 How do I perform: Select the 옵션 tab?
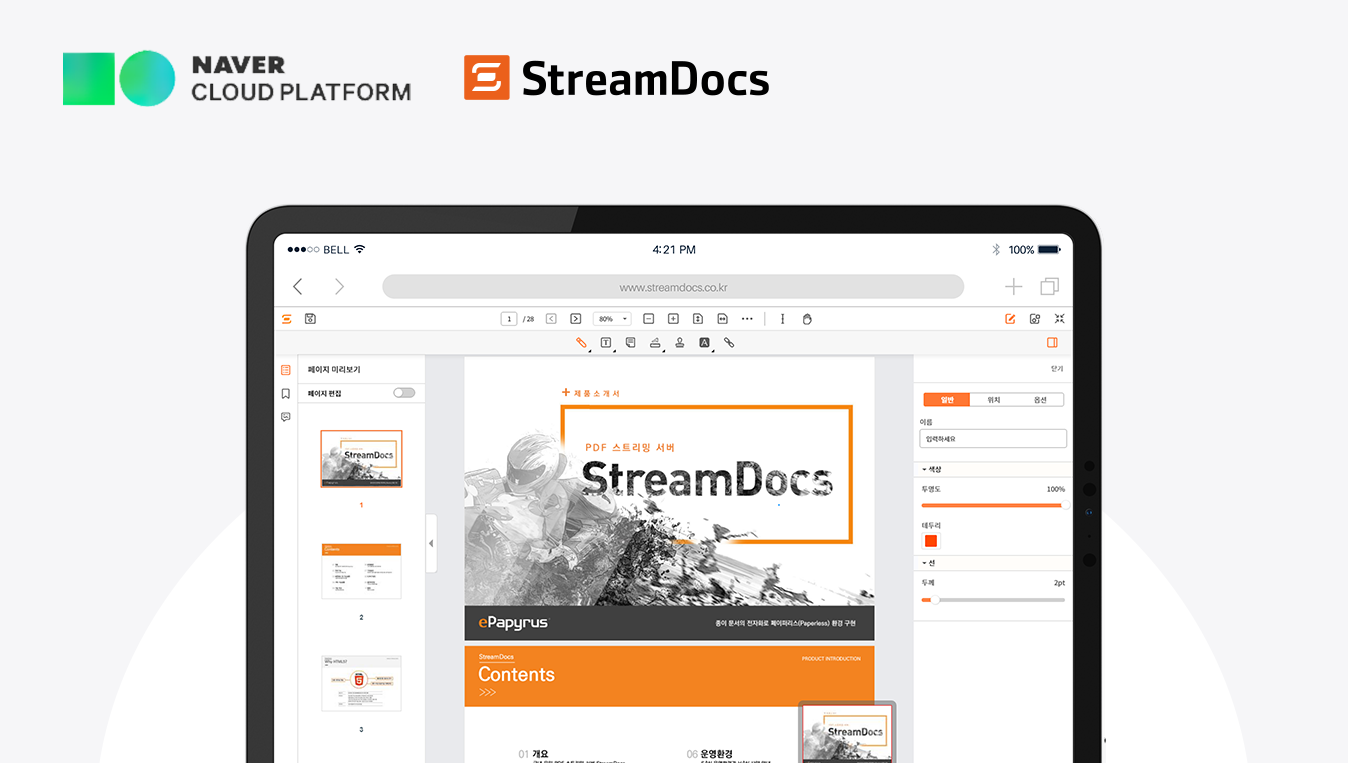pos(1040,400)
